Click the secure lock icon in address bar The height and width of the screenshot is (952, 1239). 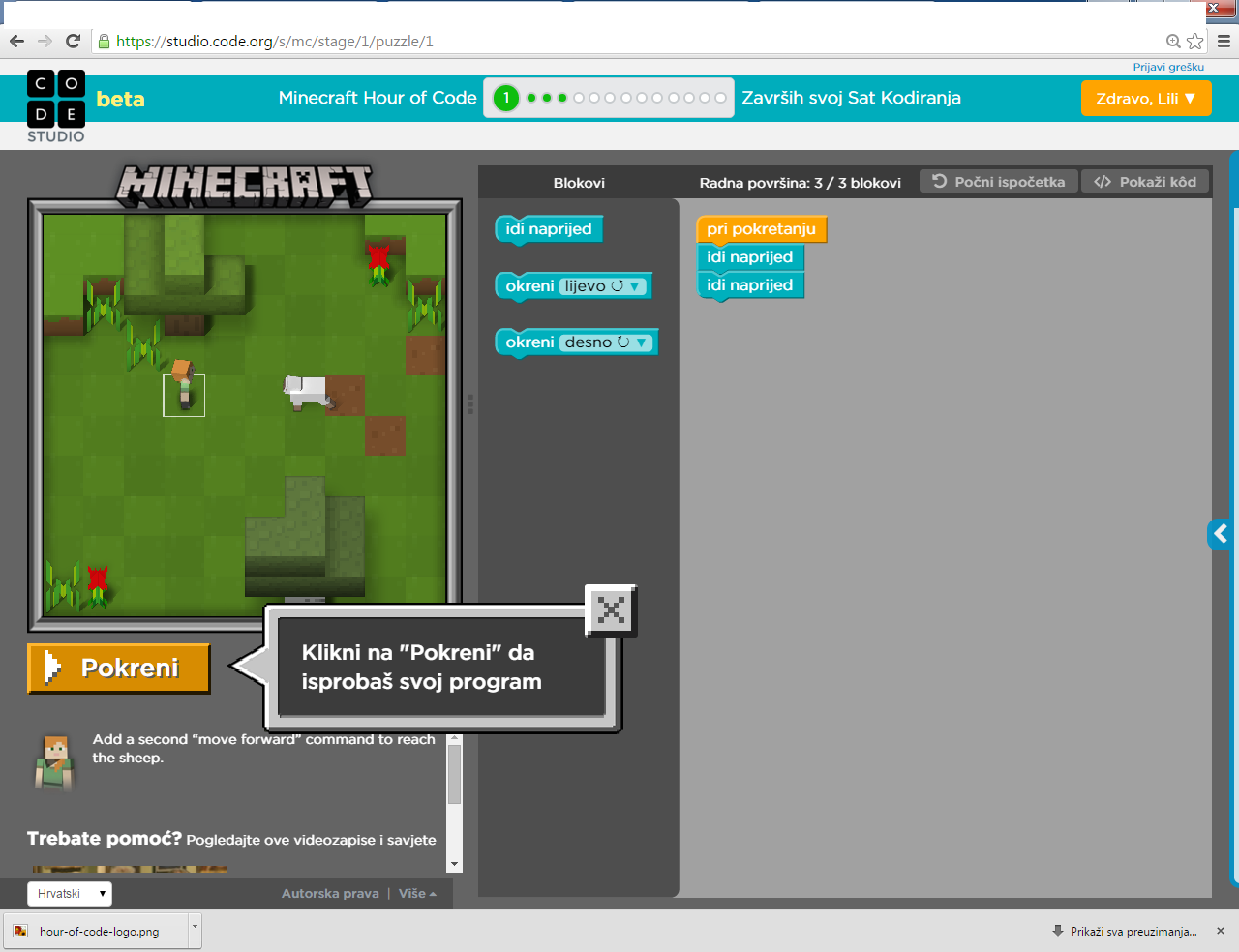click(104, 41)
